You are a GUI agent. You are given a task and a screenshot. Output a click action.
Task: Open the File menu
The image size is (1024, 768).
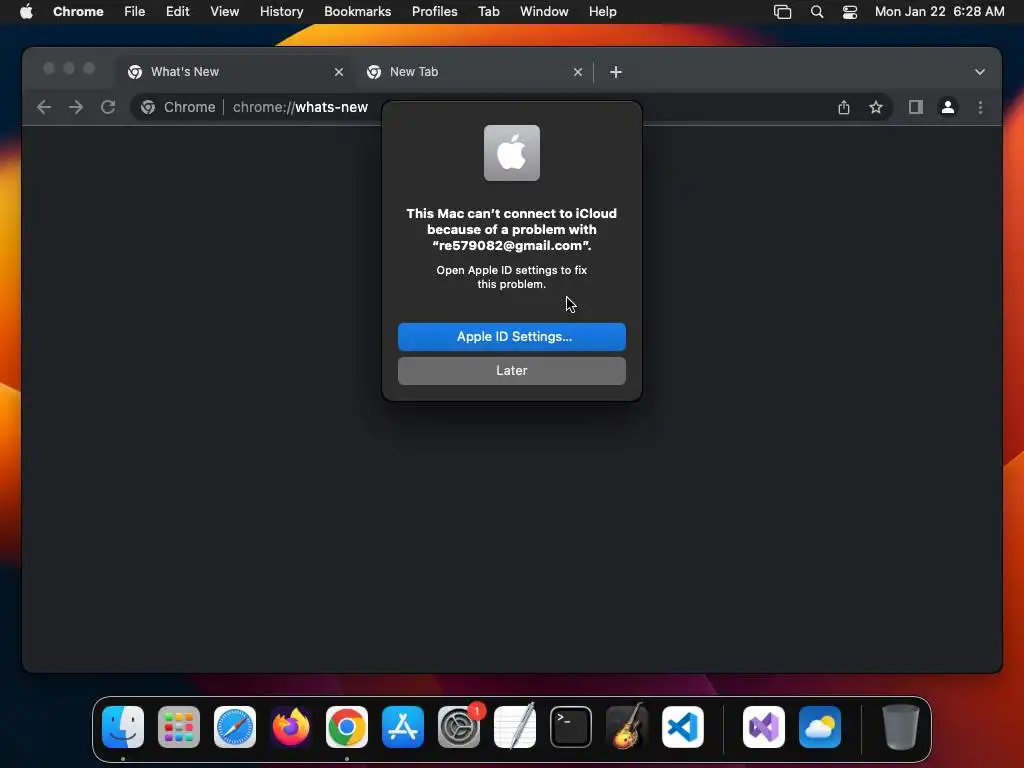point(135,11)
